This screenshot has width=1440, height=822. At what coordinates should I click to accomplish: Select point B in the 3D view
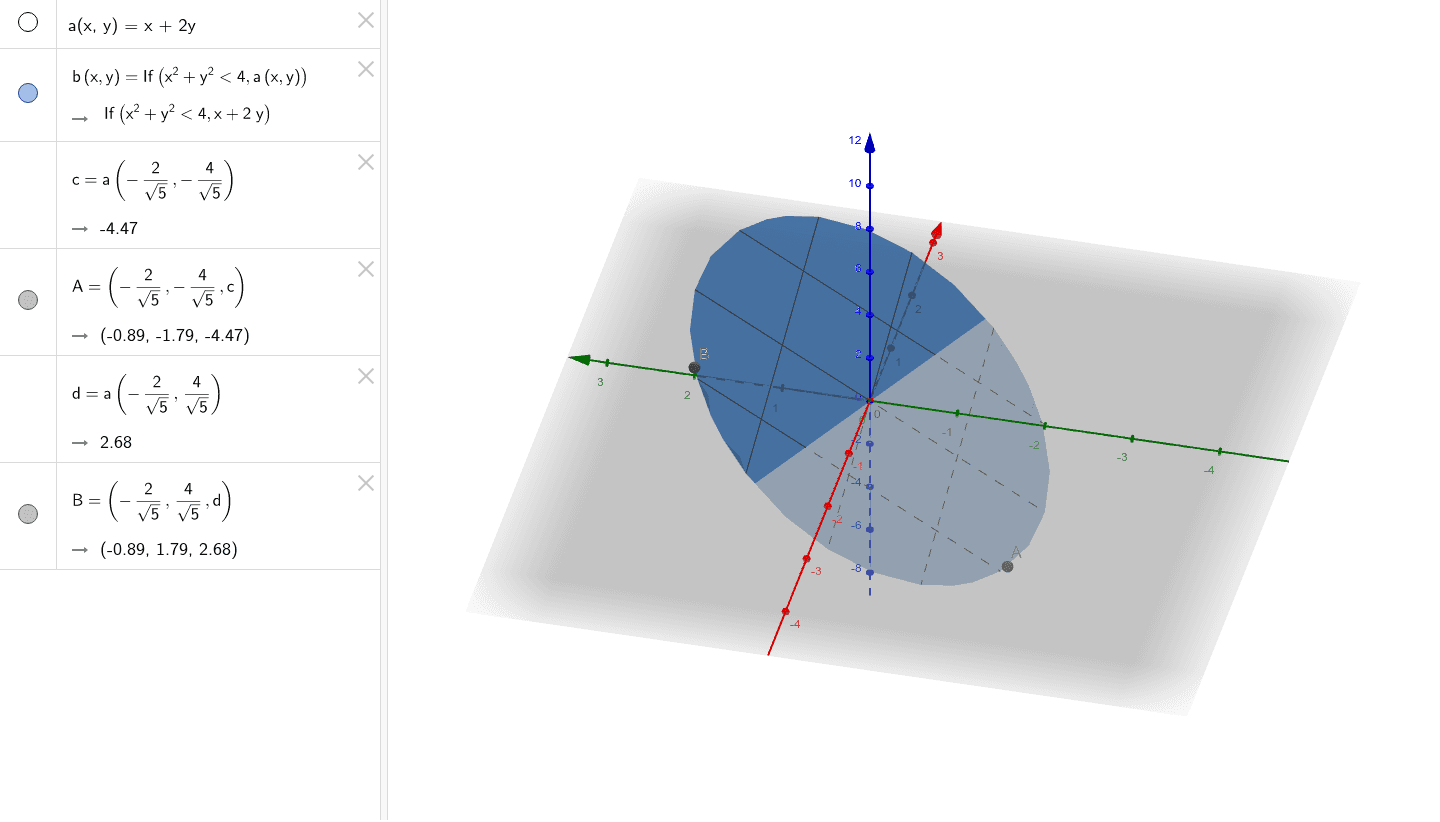(694, 368)
